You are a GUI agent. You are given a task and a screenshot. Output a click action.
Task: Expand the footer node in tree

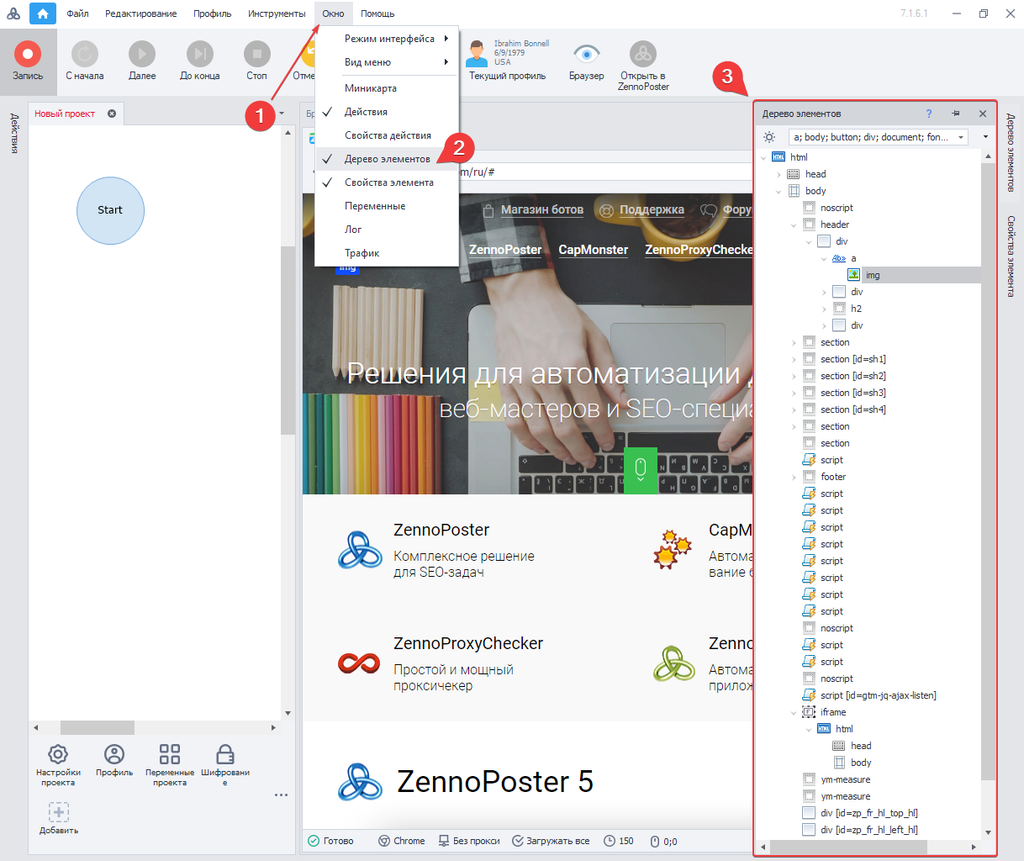pos(794,477)
